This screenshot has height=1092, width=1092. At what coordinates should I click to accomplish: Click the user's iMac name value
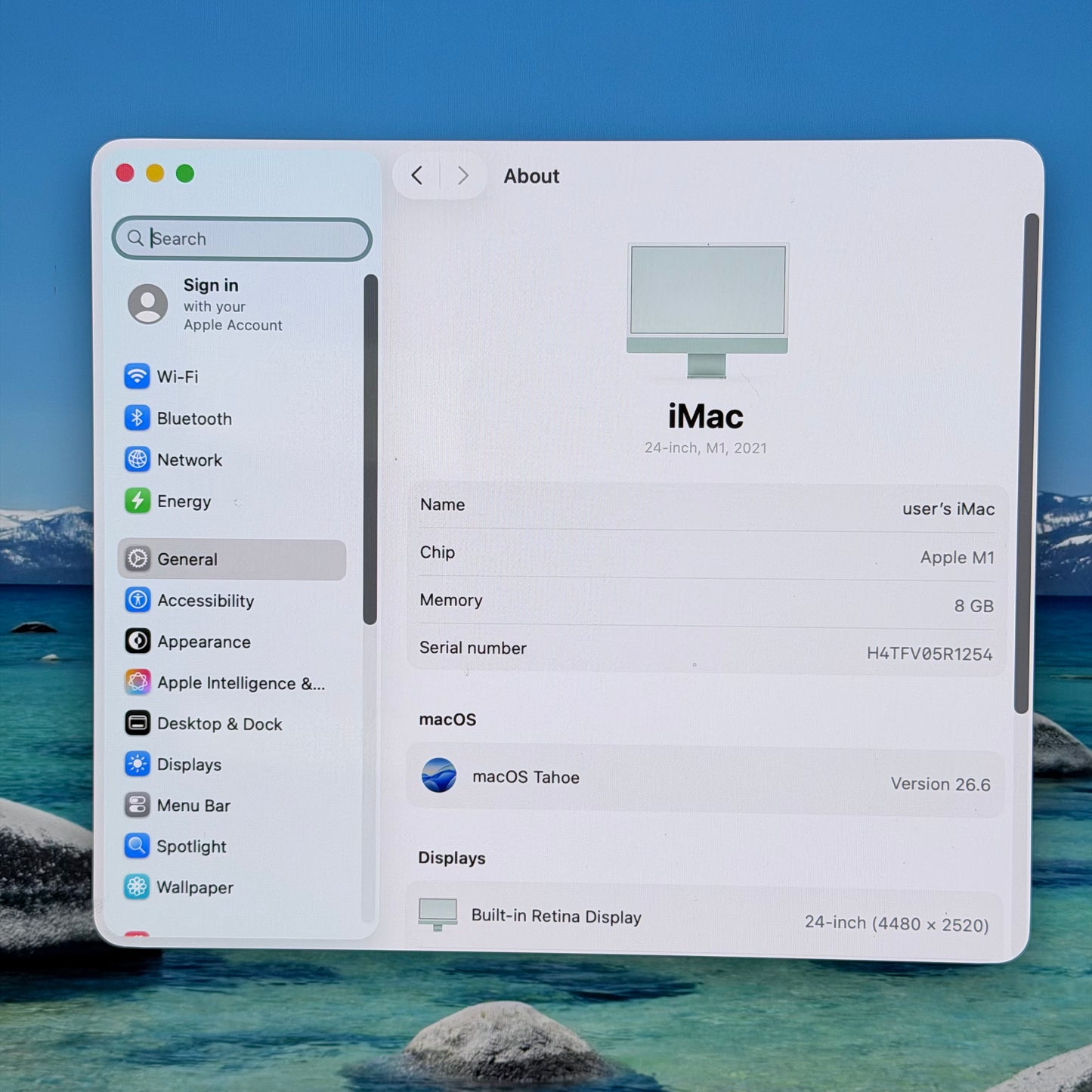click(948, 509)
